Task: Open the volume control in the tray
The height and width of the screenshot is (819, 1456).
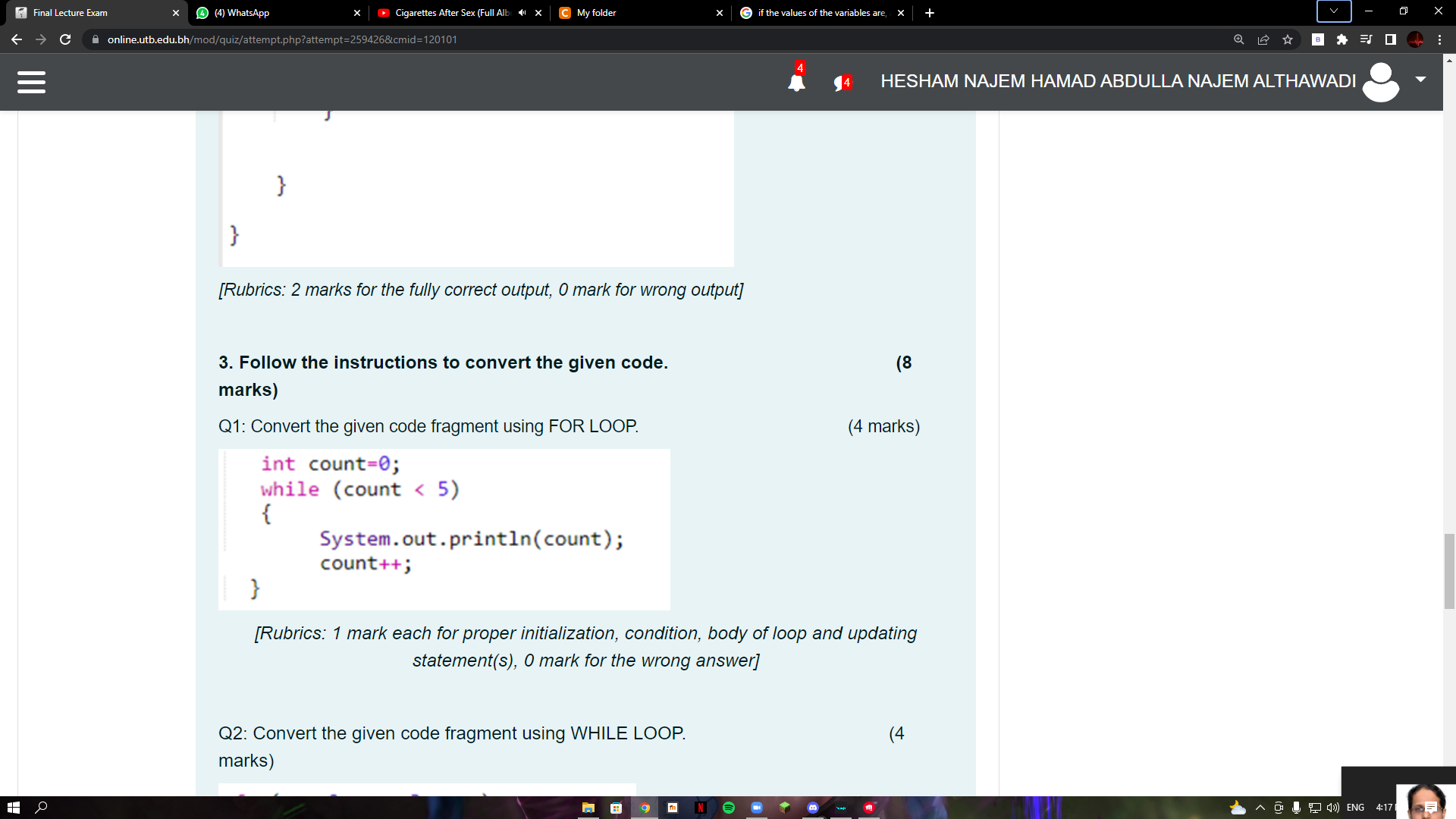Action: pyautogui.click(x=1332, y=808)
